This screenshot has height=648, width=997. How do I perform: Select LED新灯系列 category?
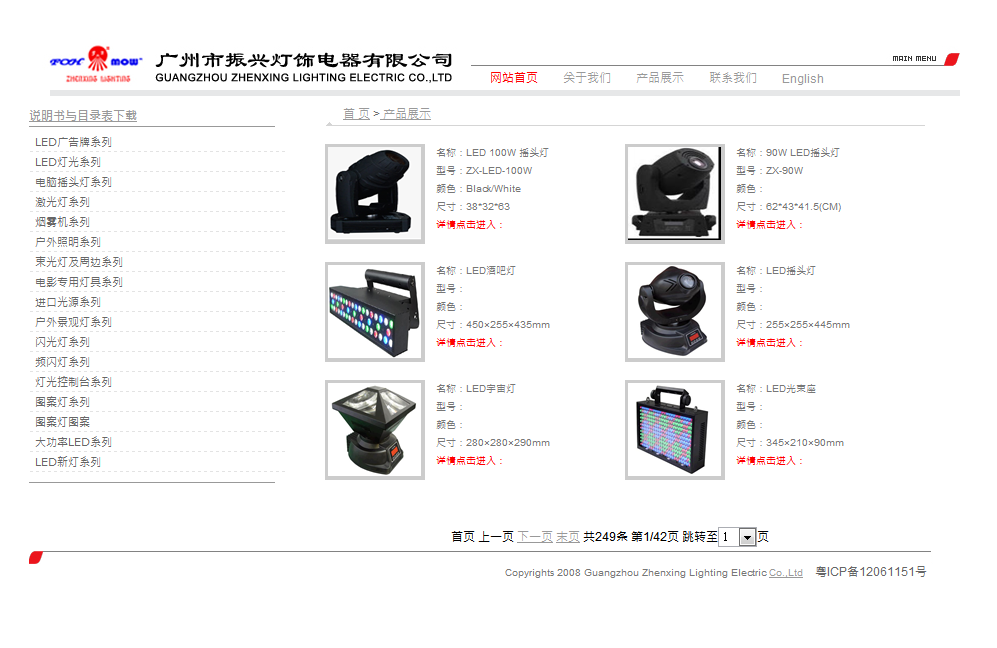[67, 462]
